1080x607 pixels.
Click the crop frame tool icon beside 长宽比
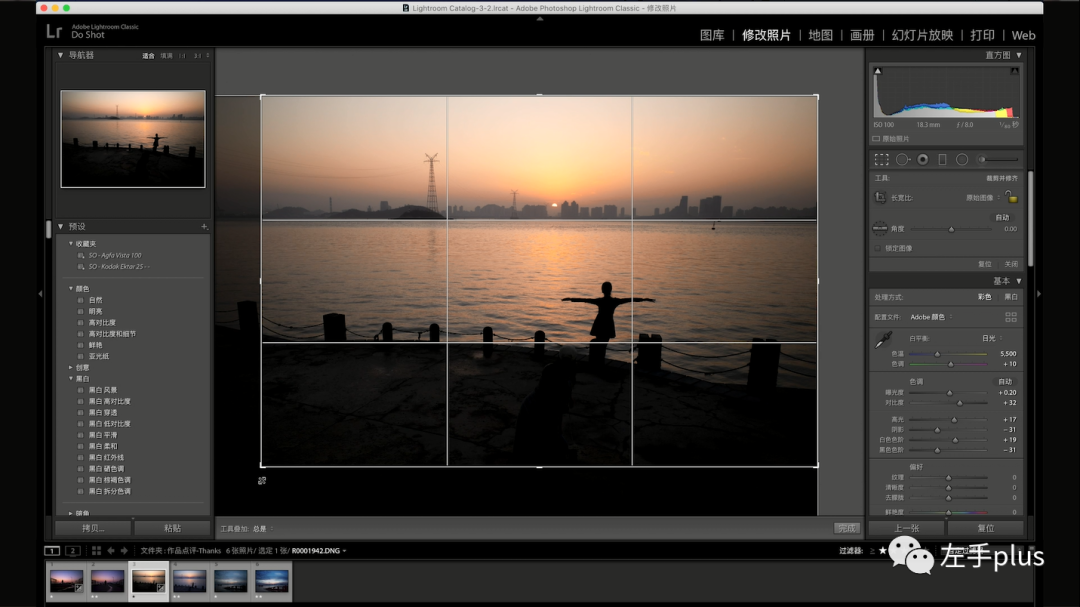[880, 198]
